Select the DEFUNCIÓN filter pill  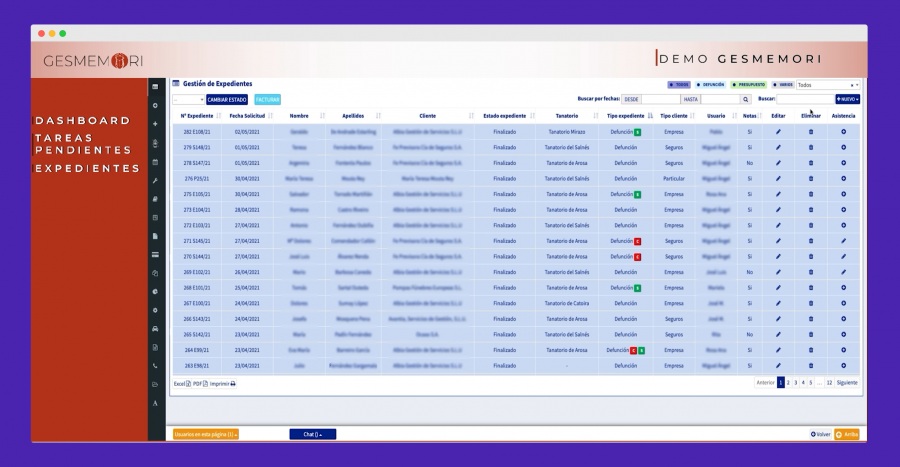coord(711,85)
